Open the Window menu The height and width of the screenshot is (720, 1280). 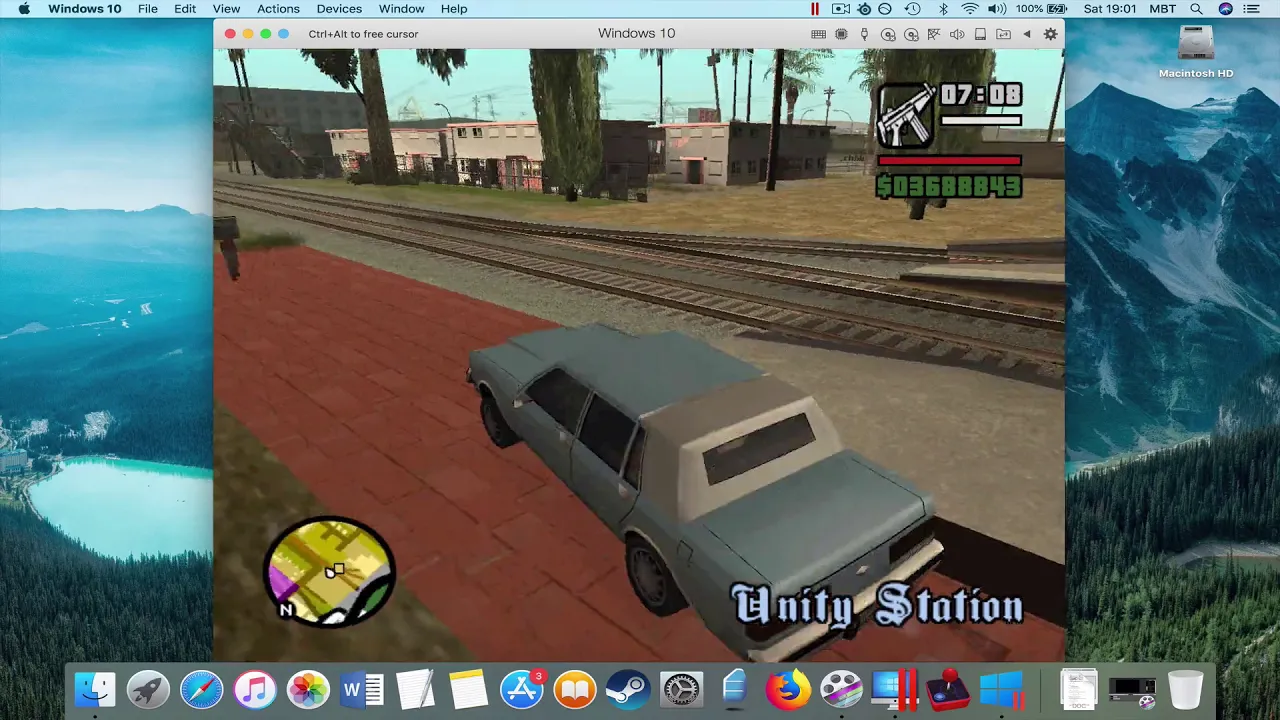[x=401, y=9]
